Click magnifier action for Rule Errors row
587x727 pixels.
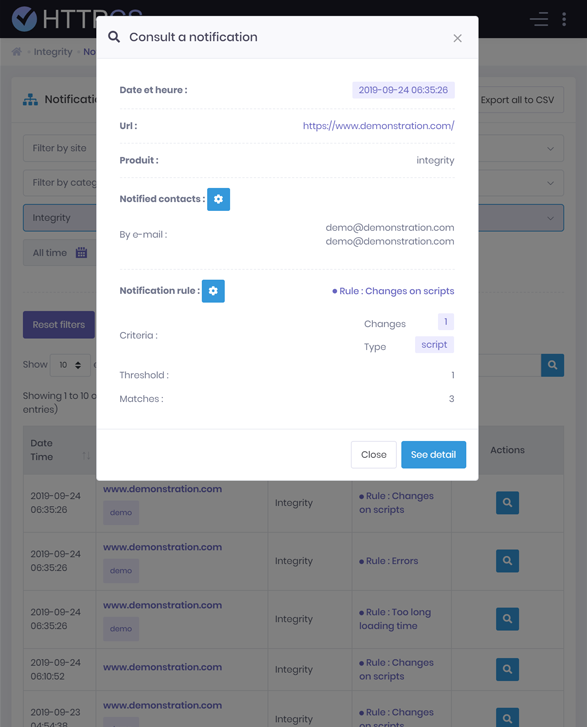coord(507,561)
